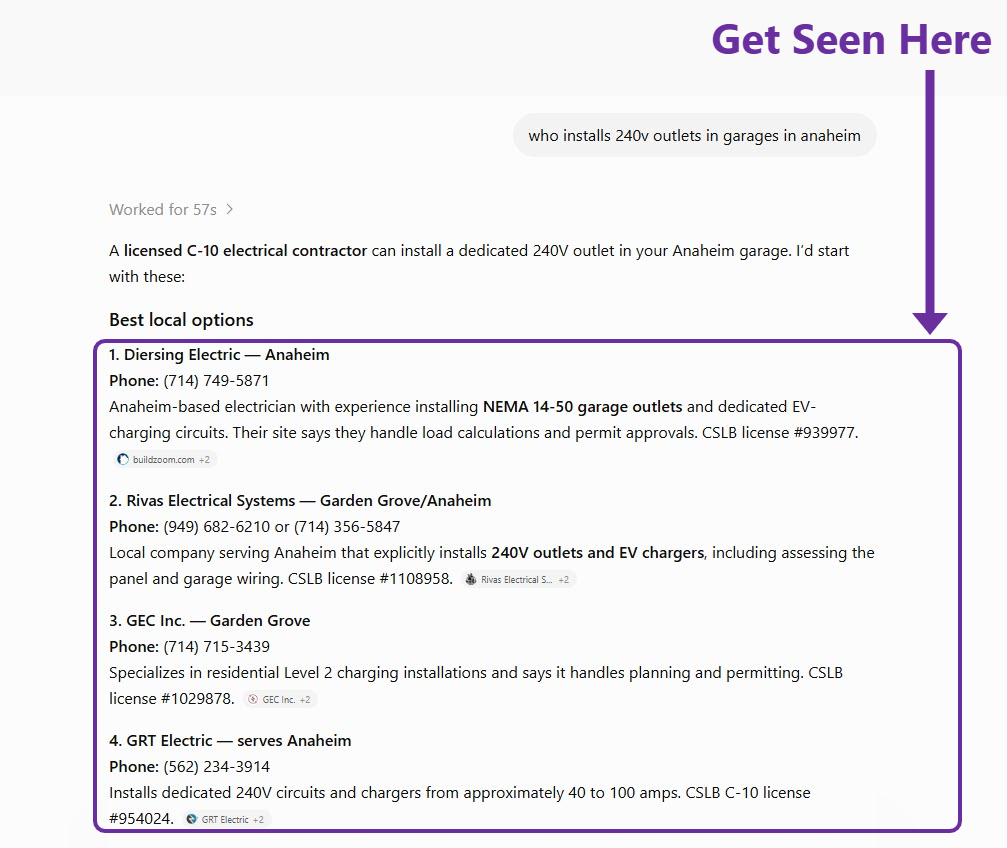This screenshot has width=1007, height=848.
Task: Select heading '4. GRT Electric — serves Anaheim'
Action: click(x=230, y=741)
